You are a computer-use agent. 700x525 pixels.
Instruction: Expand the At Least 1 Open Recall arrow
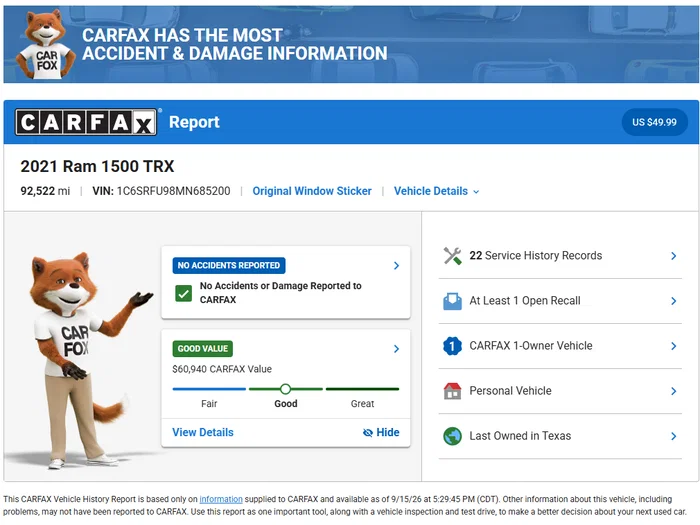point(674,301)
